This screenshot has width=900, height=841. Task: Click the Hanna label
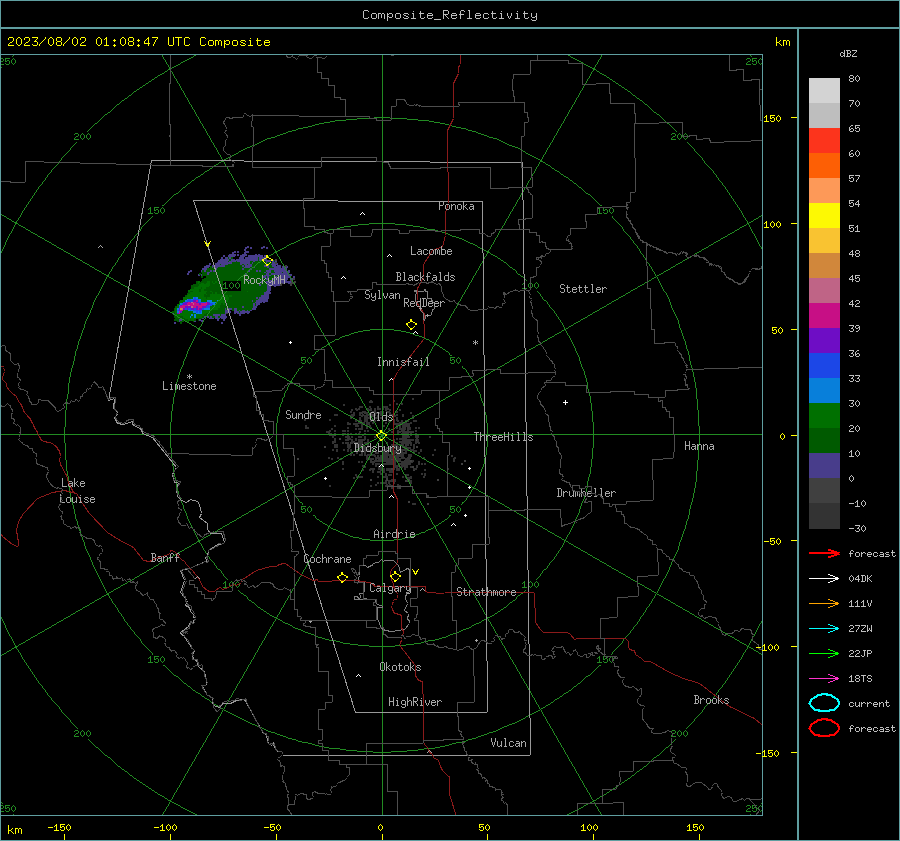coord(699,446)
